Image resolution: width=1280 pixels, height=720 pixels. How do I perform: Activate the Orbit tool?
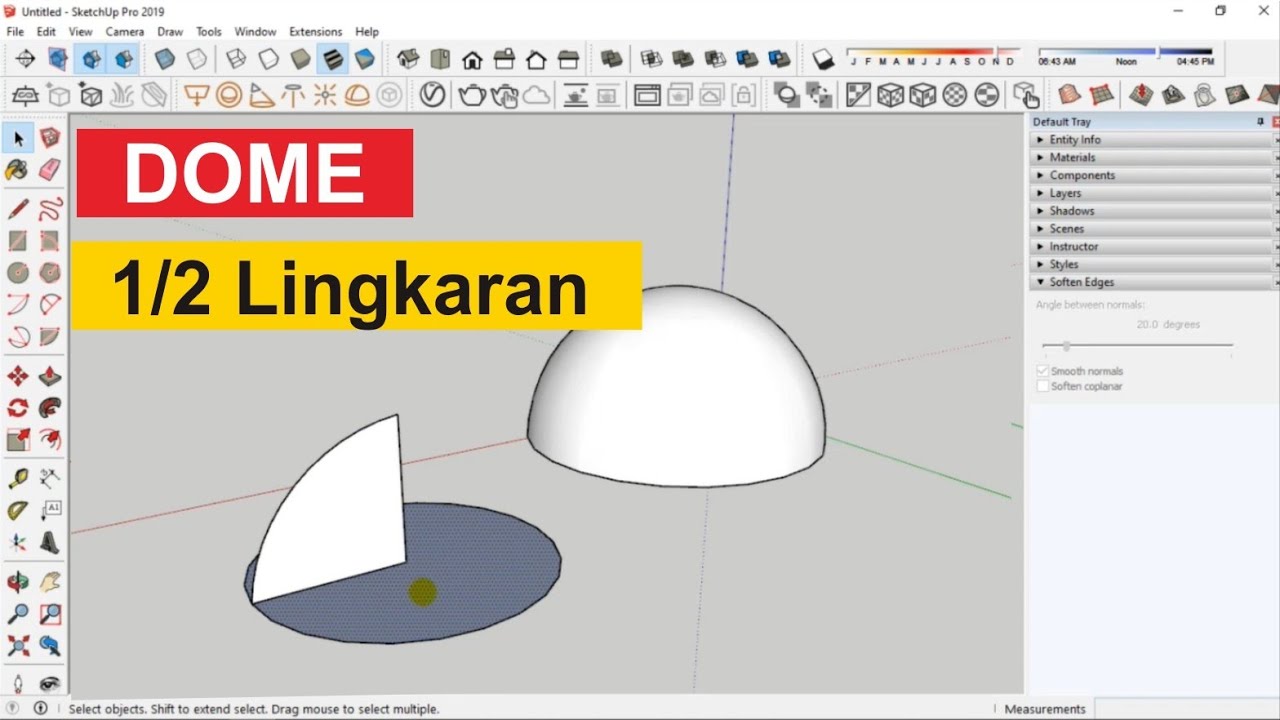18,582
